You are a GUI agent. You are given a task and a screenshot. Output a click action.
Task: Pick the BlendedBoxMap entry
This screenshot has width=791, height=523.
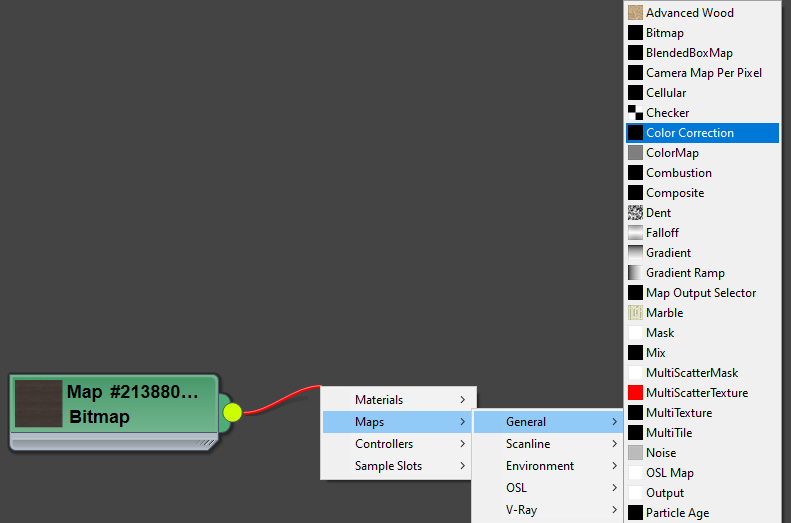(702, 53)
